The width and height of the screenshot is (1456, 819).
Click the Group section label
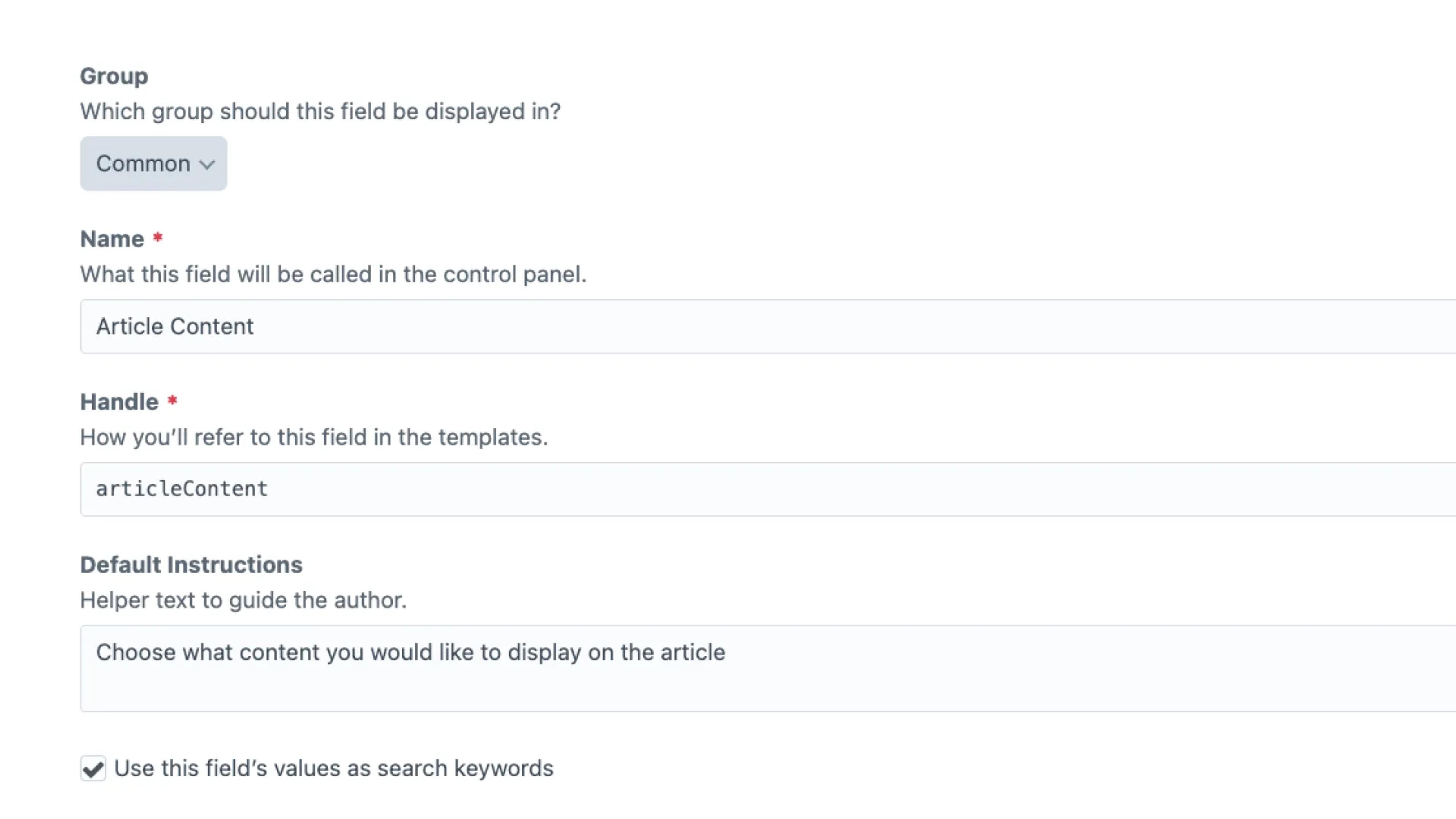[114, 75]
